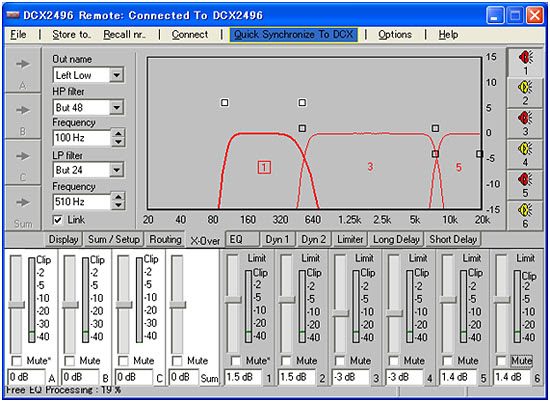Click the Free EQ Processing status text
550x402 pixels.
pos(63,390)
